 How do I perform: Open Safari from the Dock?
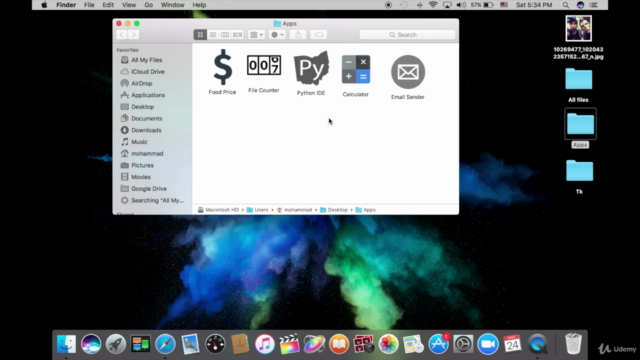(x=165, y=344)
